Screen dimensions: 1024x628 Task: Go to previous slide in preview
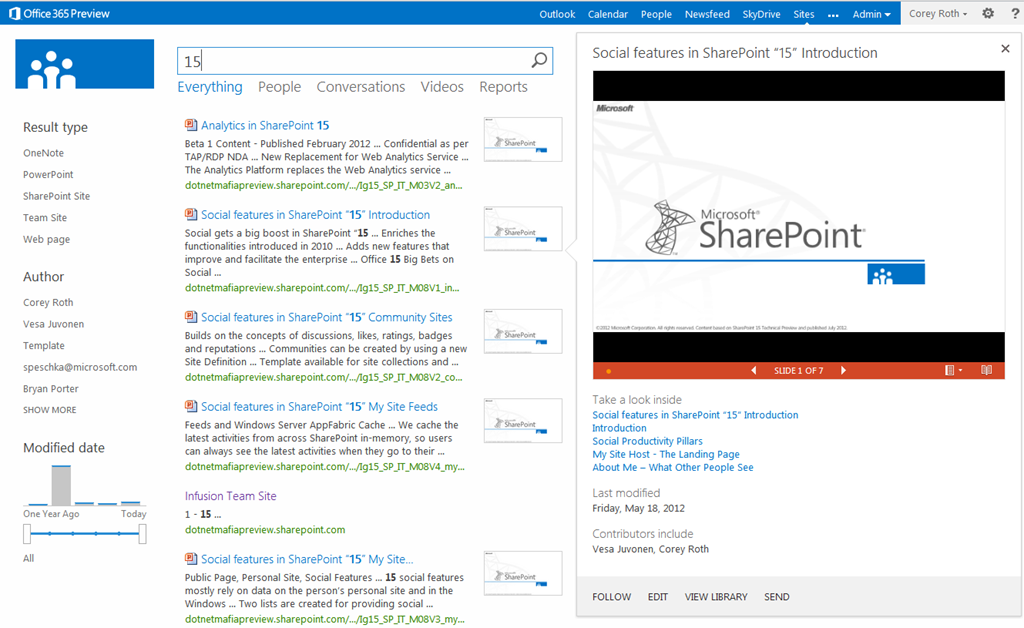[754, 370]
